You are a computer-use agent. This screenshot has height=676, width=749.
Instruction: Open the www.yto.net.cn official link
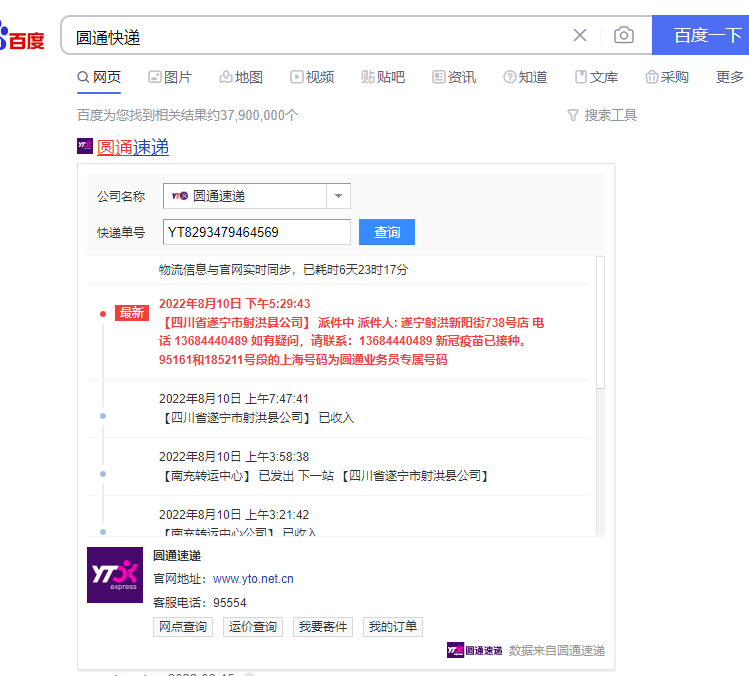pyautogui.click(x=253, y=579)
